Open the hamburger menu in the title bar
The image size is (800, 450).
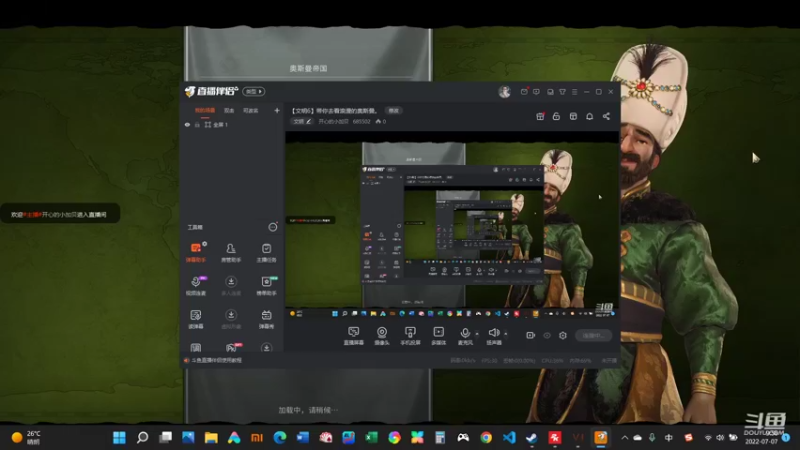pos(574,92)
